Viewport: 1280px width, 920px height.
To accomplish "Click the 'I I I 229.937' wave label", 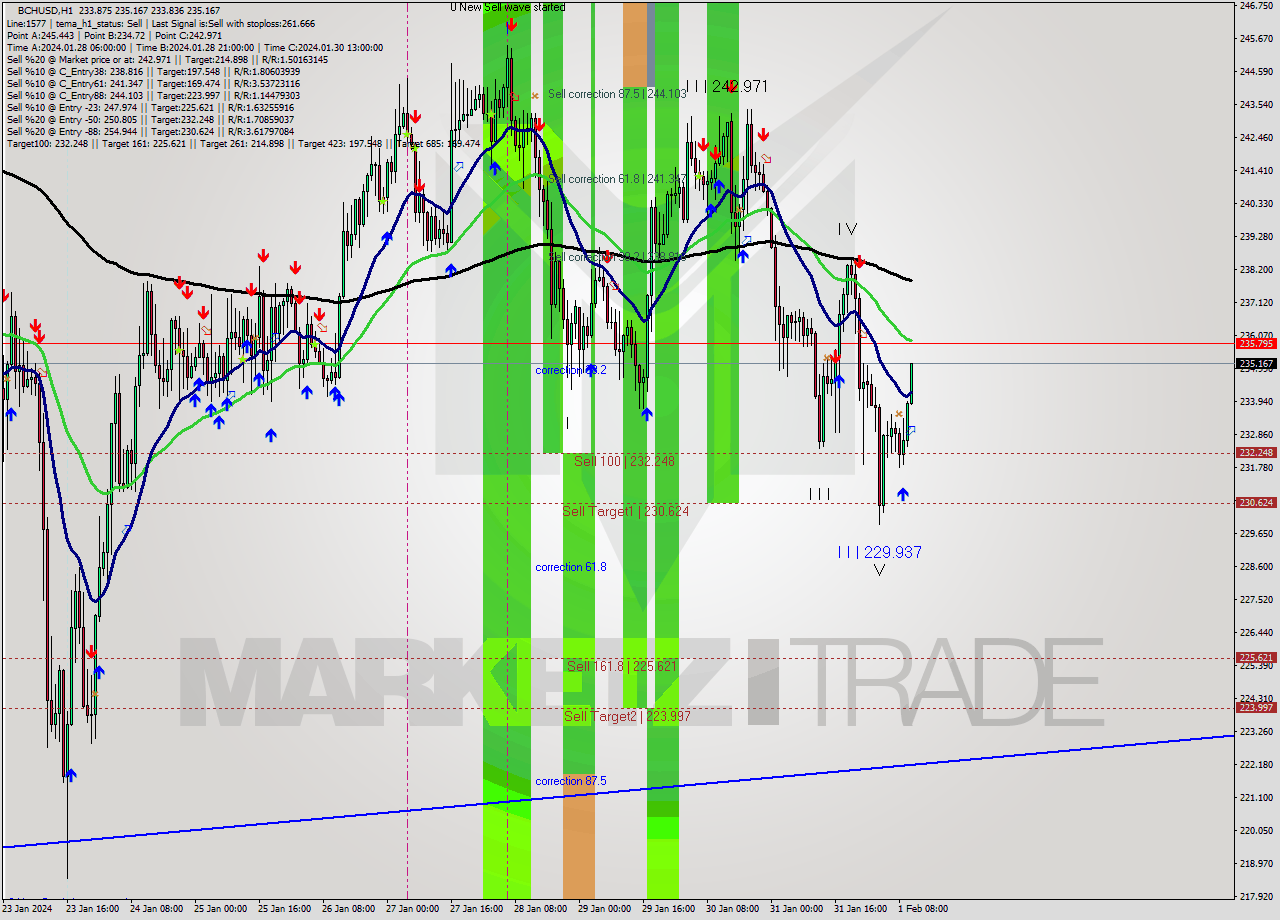I will tap(879, 552).
